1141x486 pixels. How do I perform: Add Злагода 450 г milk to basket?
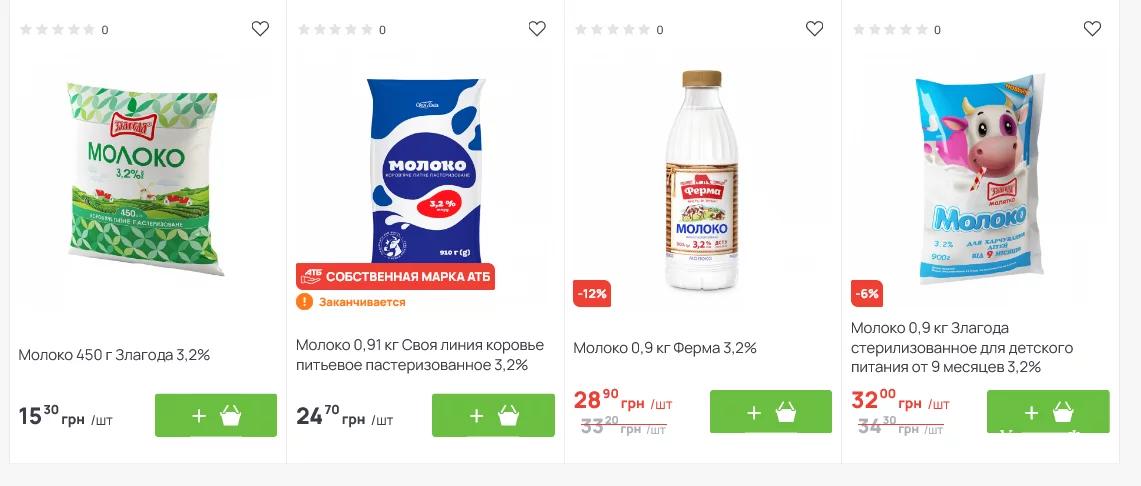[216, 415]
